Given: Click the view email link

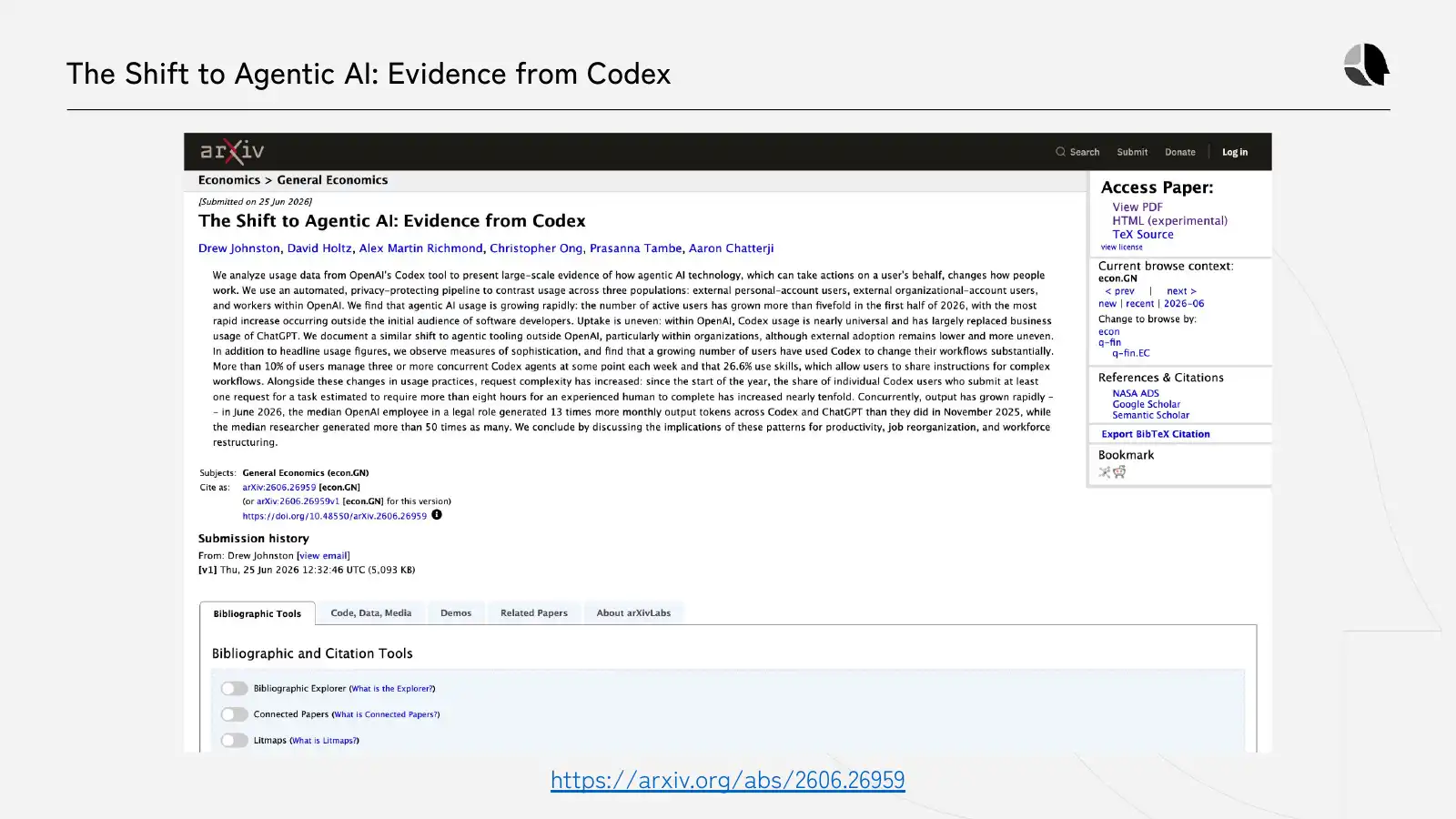Looking at the screenshot, I should point(323,556).
